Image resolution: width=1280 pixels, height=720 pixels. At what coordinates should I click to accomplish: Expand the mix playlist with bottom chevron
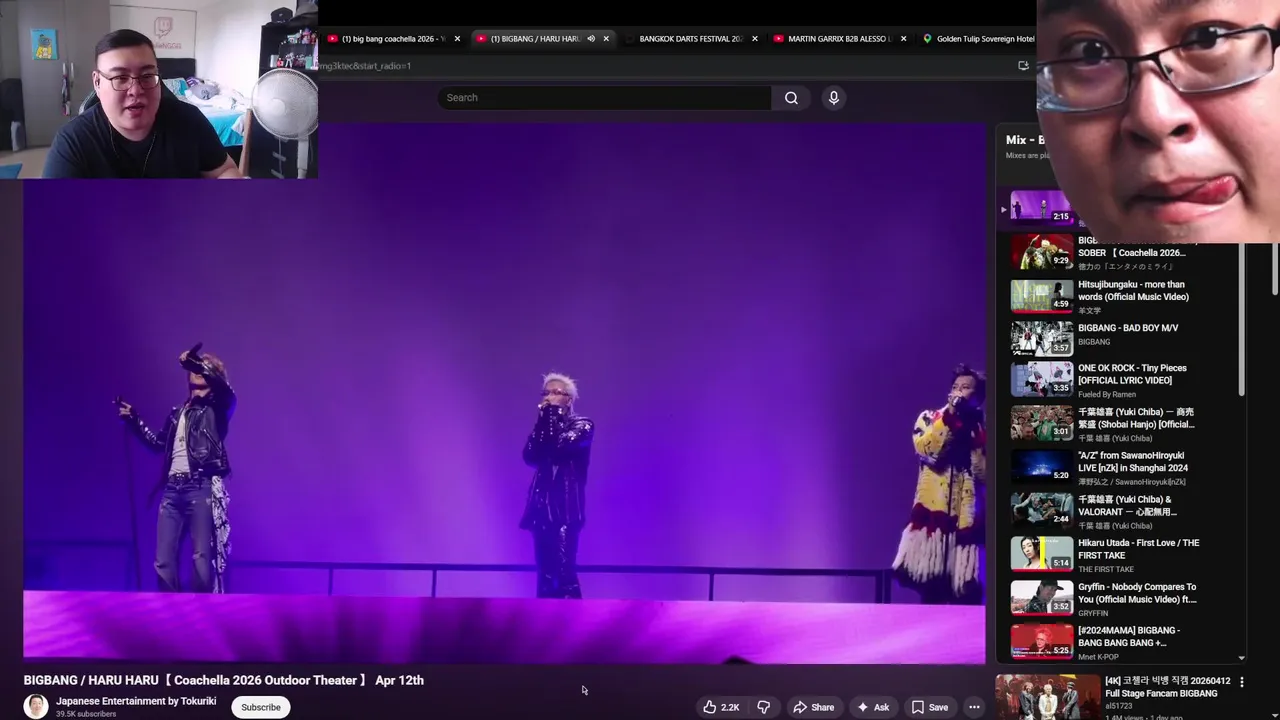(x=1241, y=657)
